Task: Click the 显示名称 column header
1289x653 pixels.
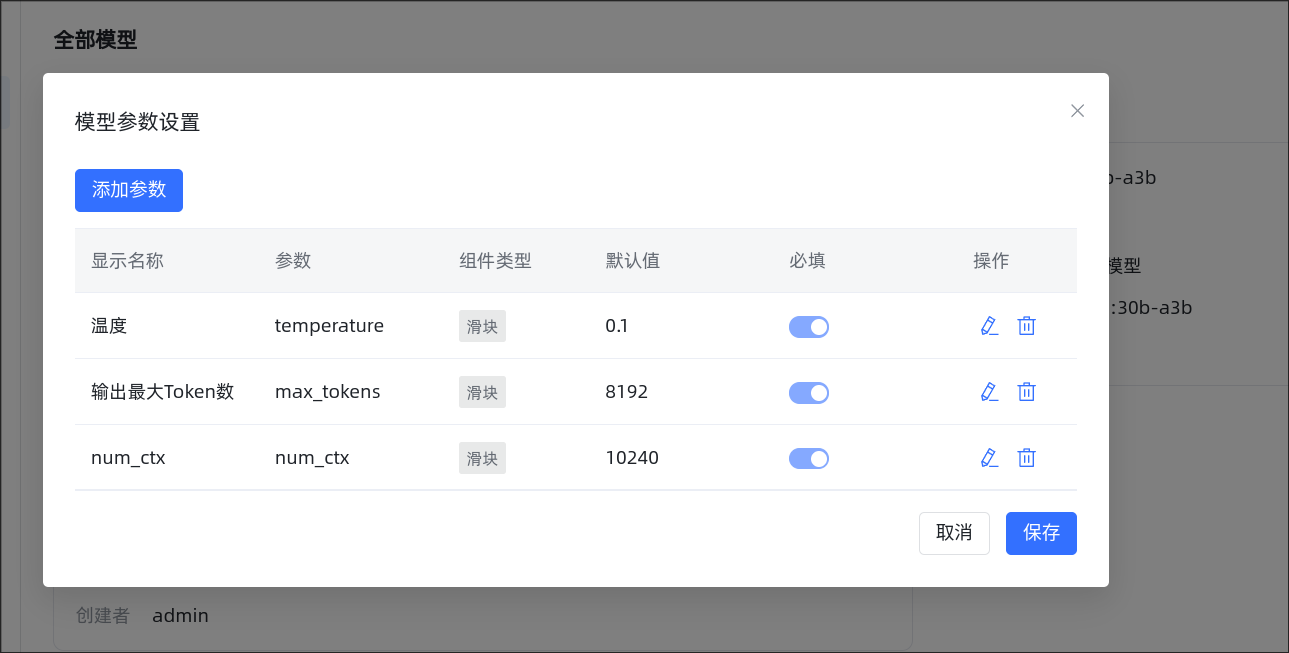Action: (x=127, y=261)
